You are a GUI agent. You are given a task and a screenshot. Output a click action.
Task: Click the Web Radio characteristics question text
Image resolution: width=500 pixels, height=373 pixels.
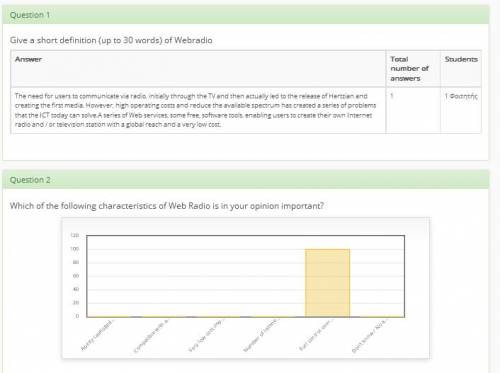[167, 206]
